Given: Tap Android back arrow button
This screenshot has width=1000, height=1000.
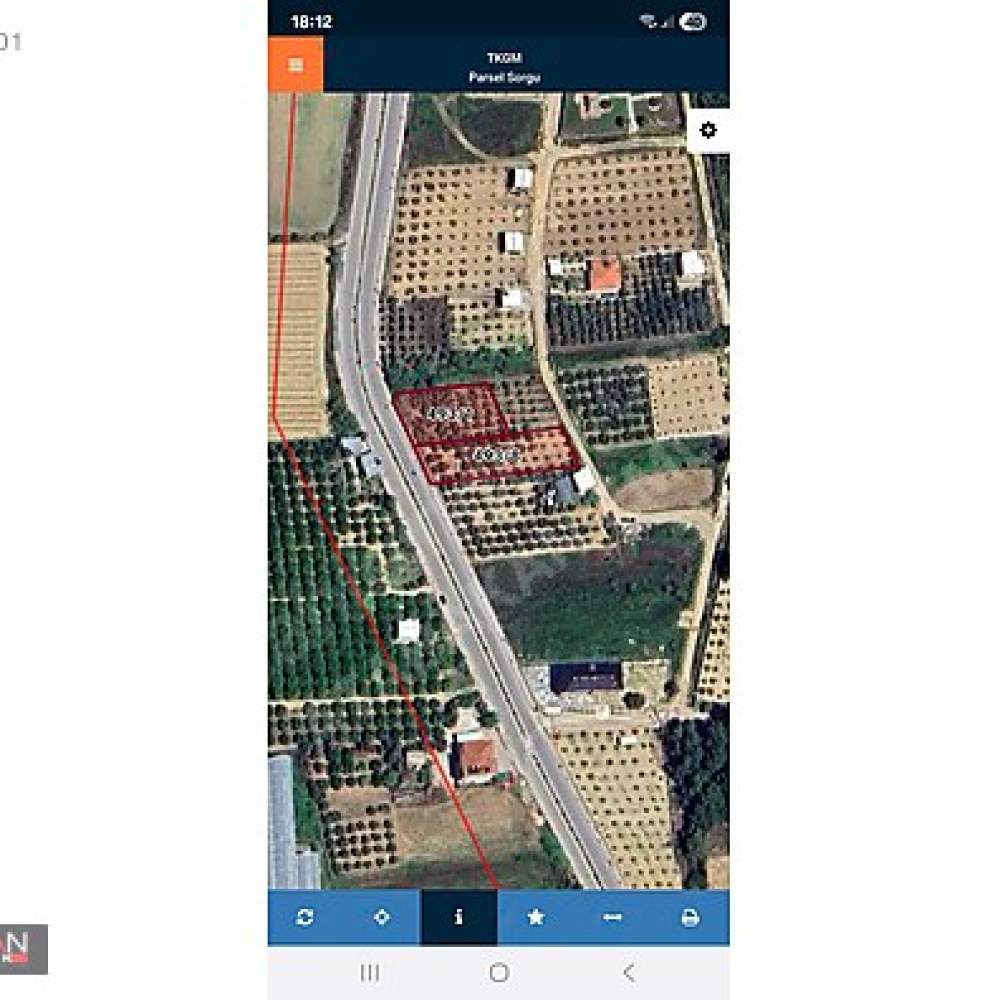Looking at the screenshot, I should (629, 973).
